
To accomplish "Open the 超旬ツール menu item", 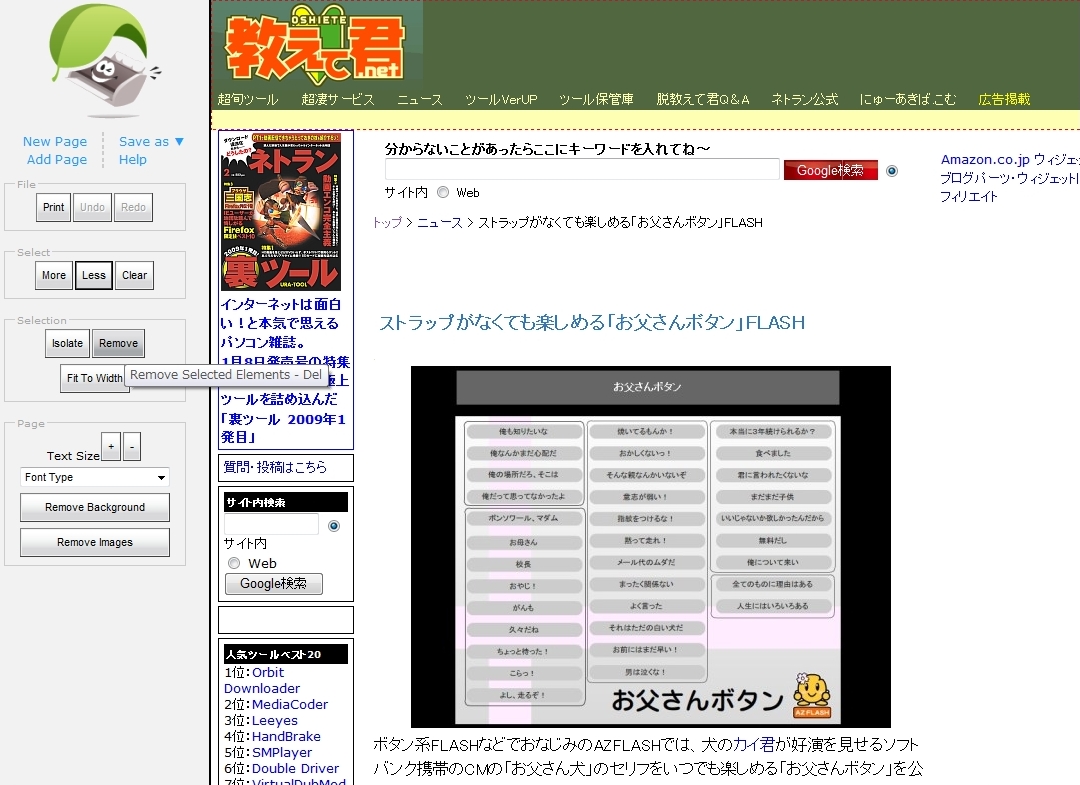I will click(248, 99).
